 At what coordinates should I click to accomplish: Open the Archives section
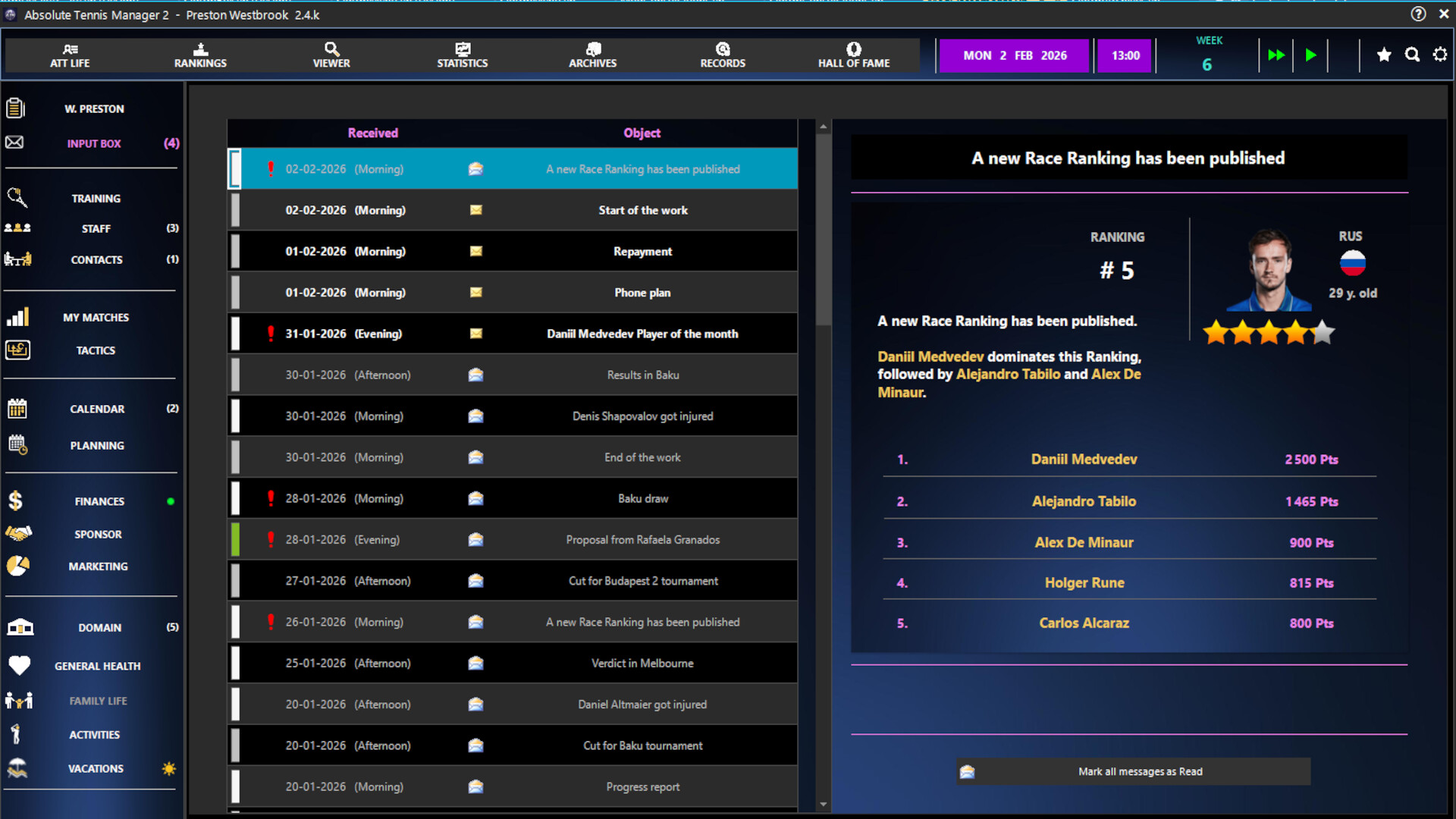592,55
